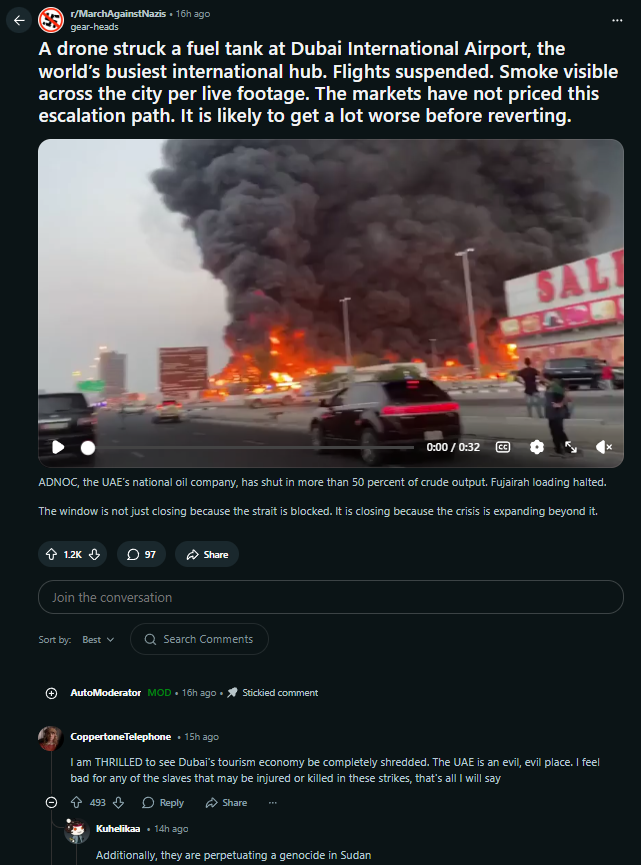Open the r/MarchAgainstNazis community avatar
The width and height of the screenshot is (641, 865).
[51, 20]
